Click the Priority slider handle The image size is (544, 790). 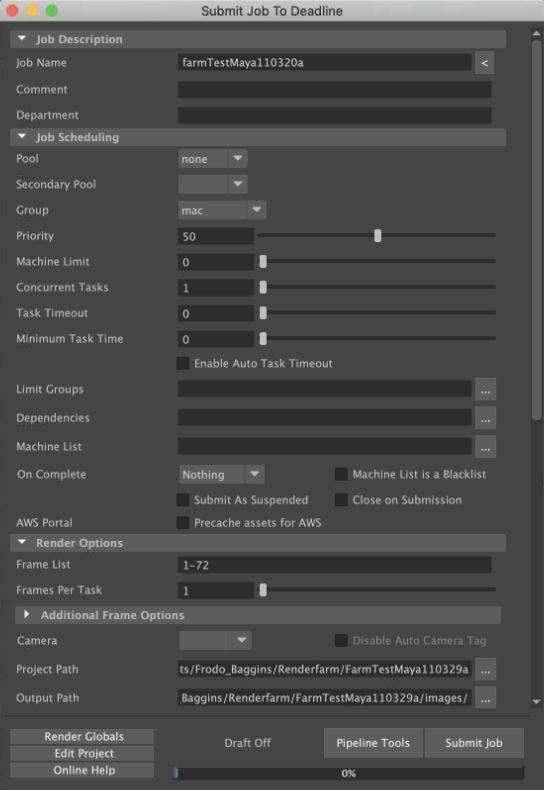tap(378, 235)
